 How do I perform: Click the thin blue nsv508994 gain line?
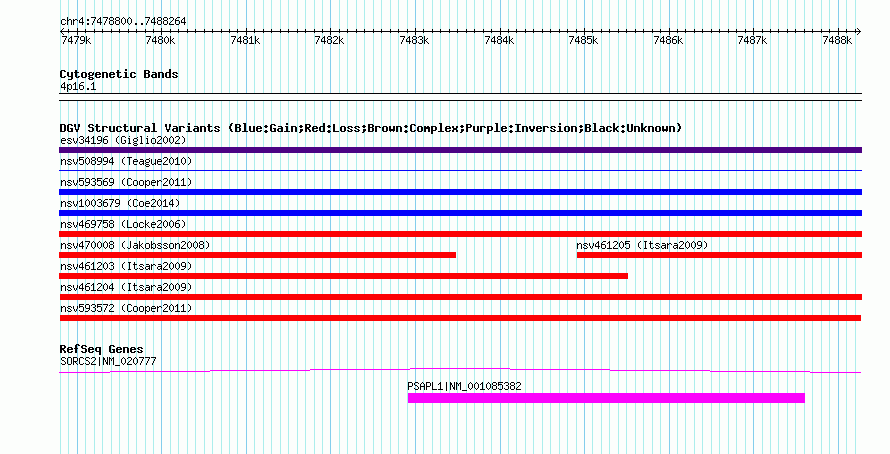click(460, 170)
